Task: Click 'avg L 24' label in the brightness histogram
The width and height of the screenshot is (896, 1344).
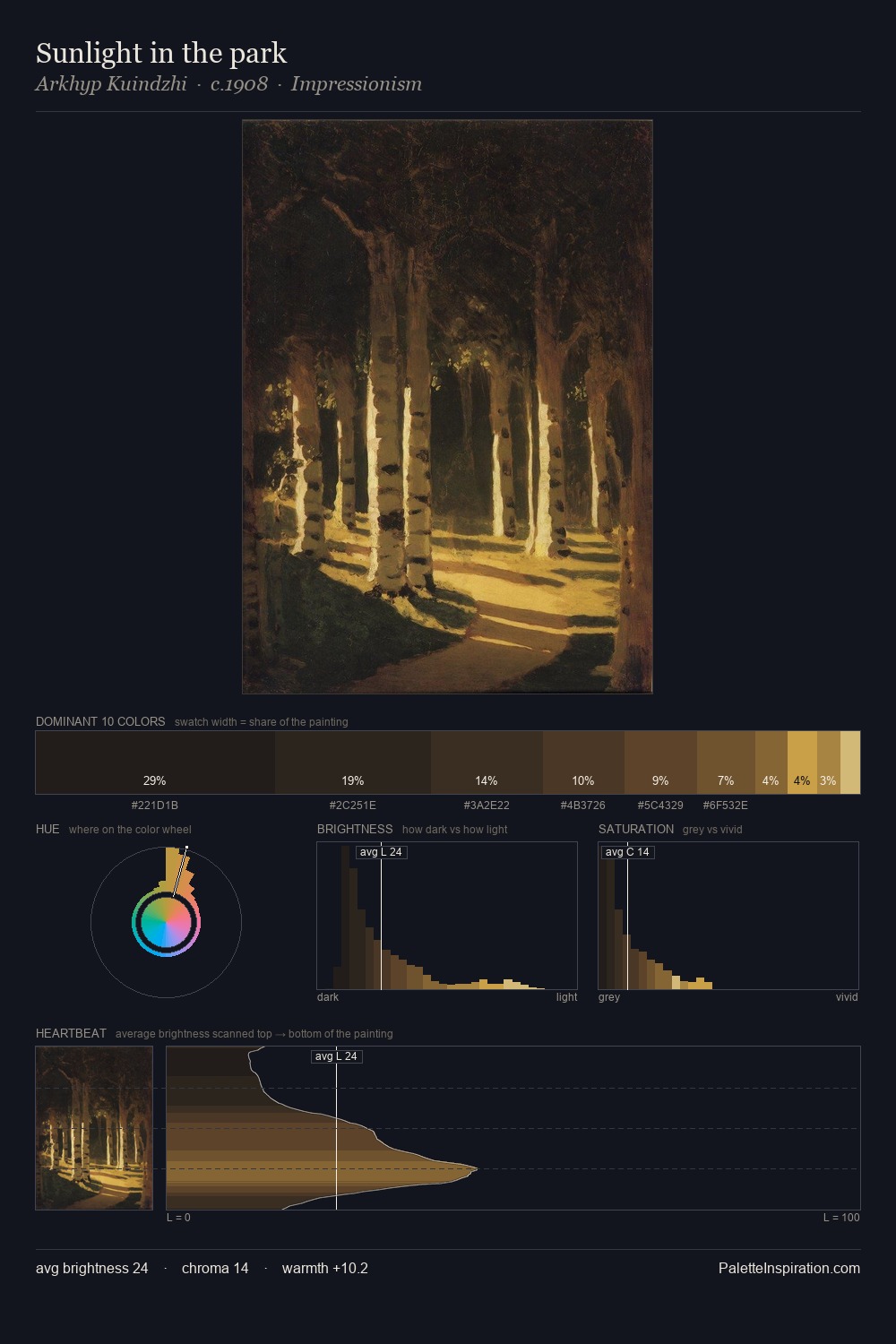Action: tap(382, 852)
